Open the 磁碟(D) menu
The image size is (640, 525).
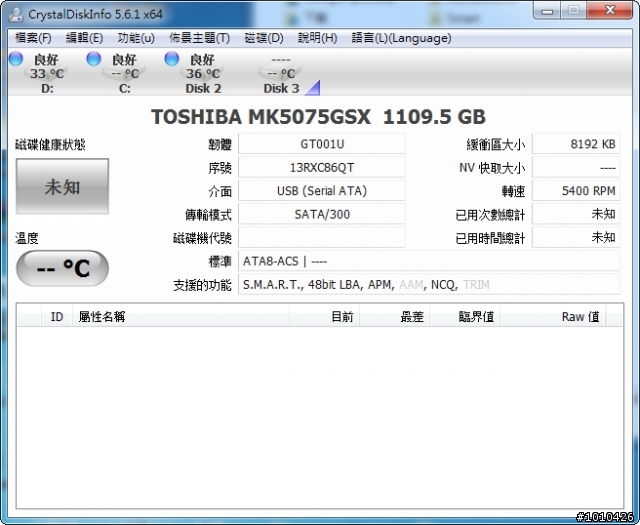[x=264, y=38]
